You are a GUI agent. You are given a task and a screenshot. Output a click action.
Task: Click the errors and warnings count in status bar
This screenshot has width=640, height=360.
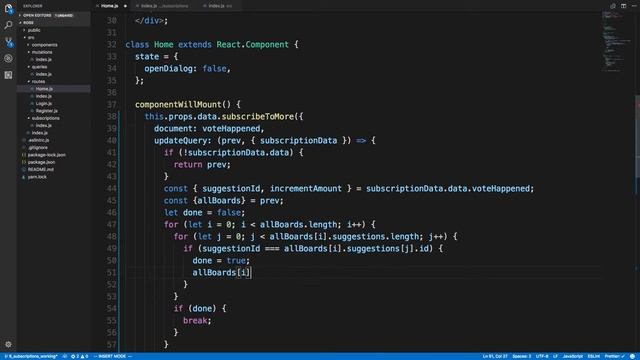[80, 356]
